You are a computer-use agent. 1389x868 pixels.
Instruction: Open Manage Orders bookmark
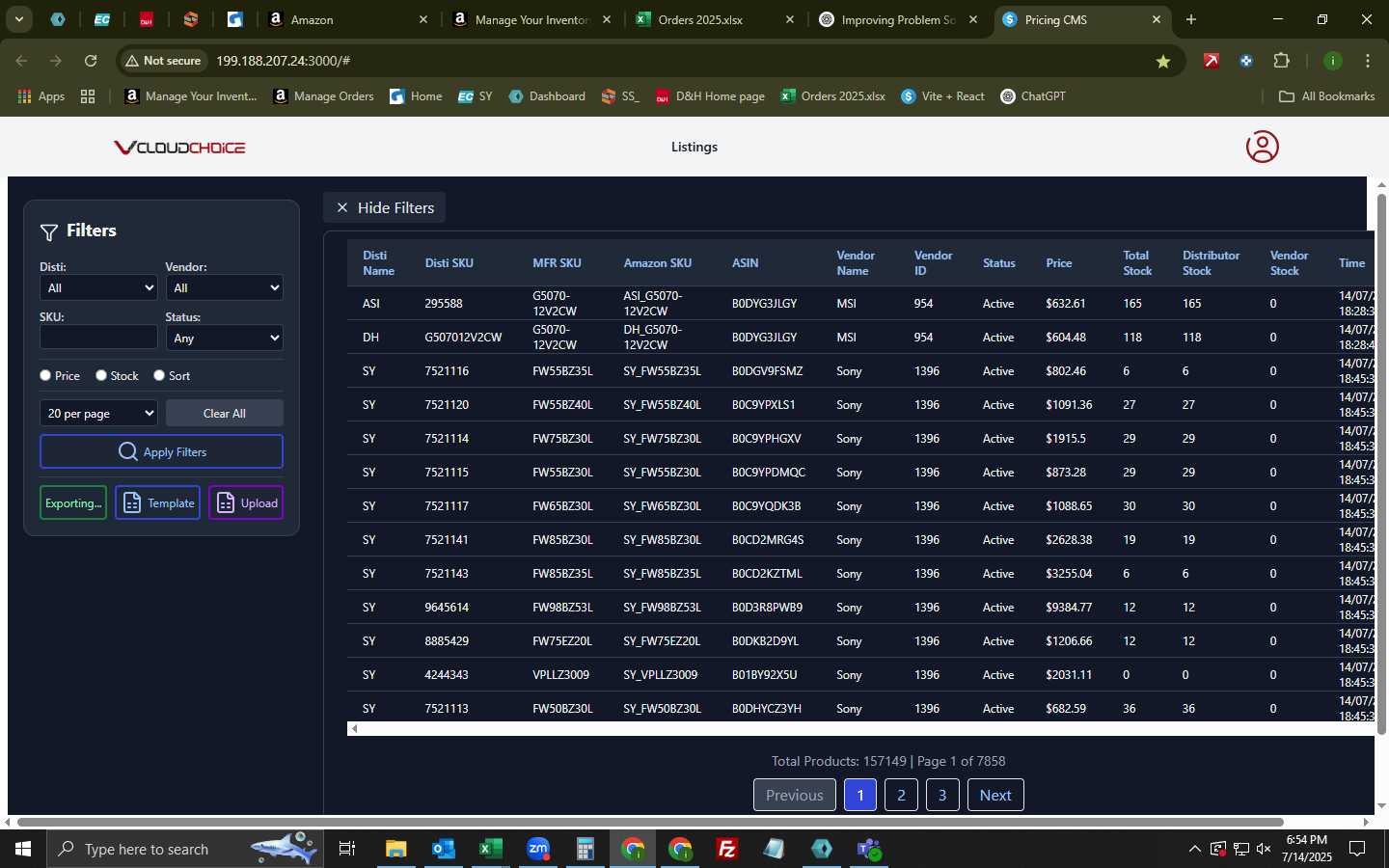tap(323, 96)
